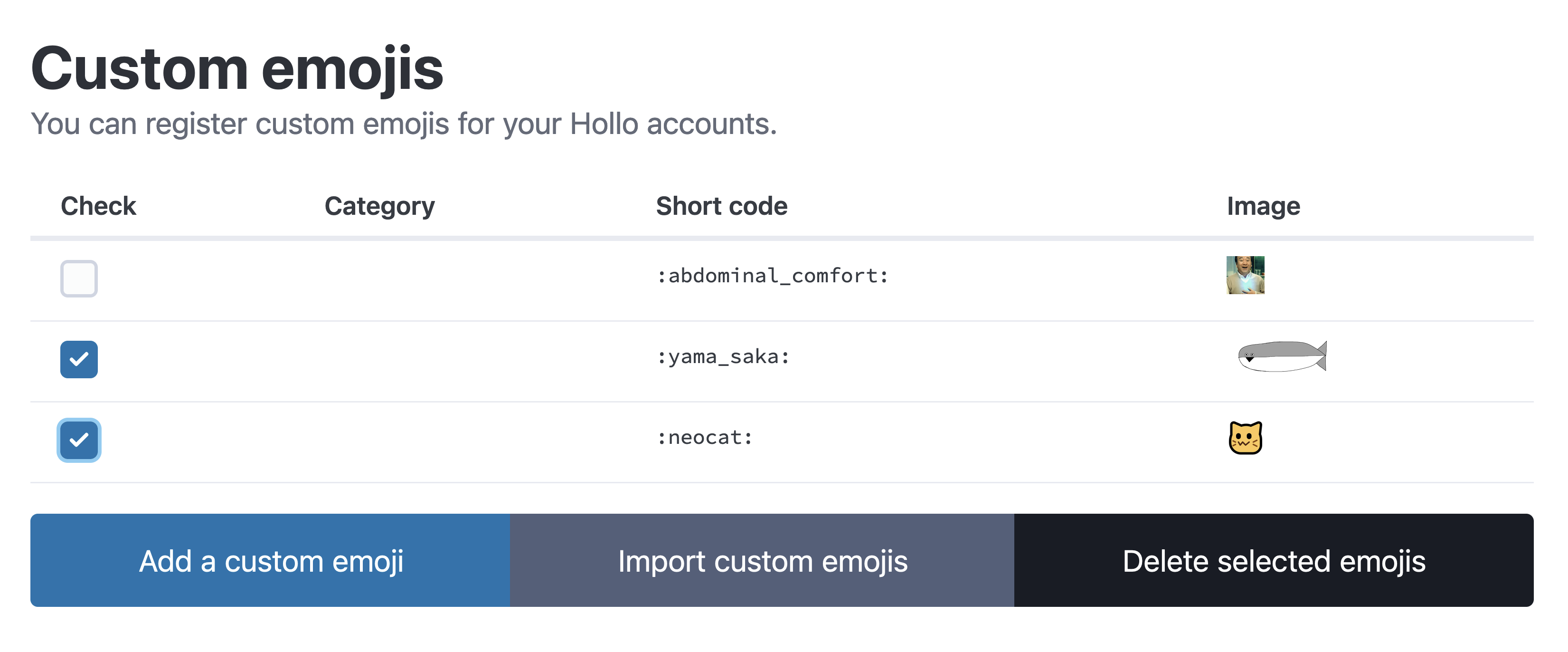Click the Short code column header
Viewport: 1568px width, 652px height.
pos(721,206)
